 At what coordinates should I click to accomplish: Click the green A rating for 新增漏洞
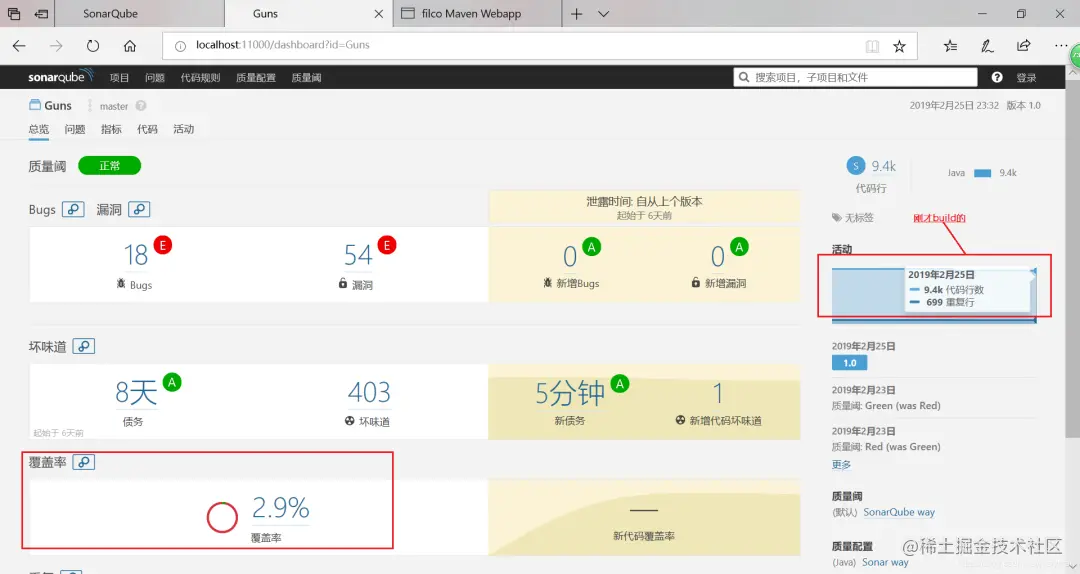click(739, 246)
